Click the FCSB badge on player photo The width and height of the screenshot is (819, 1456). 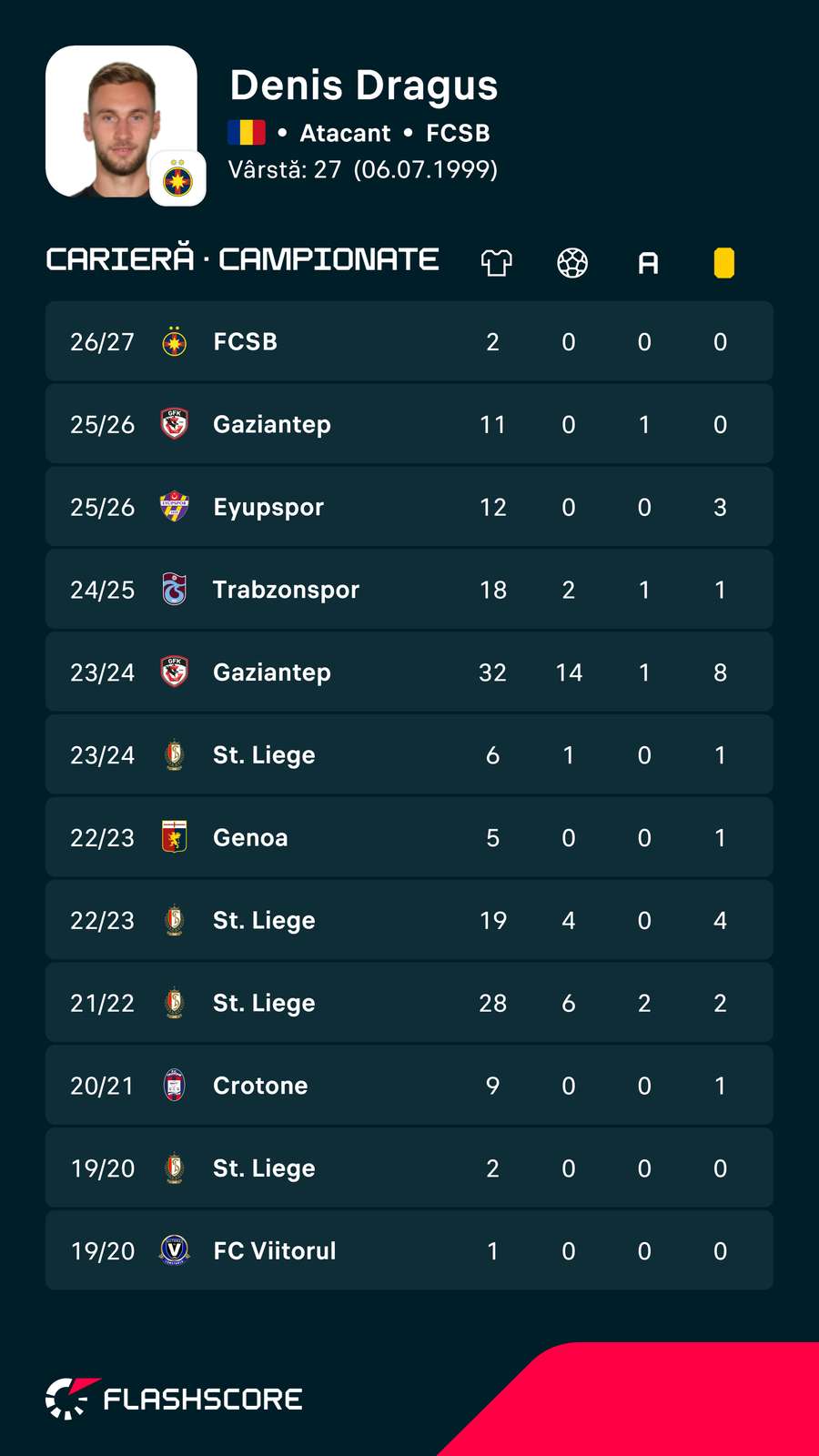(x=177, y=178)
